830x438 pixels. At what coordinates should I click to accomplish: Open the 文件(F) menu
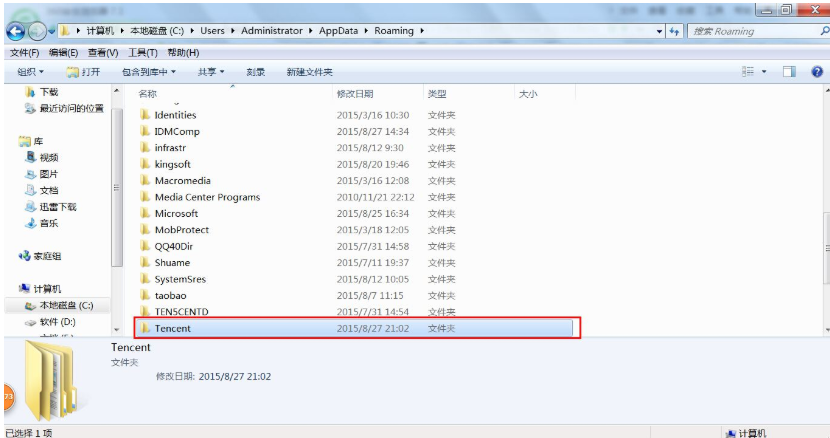[x=24, y=52]
